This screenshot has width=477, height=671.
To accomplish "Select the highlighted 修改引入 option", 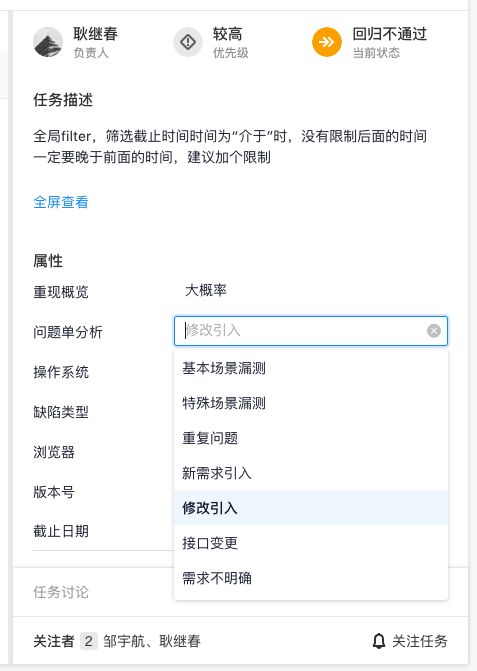I will (x=311, y=508).
